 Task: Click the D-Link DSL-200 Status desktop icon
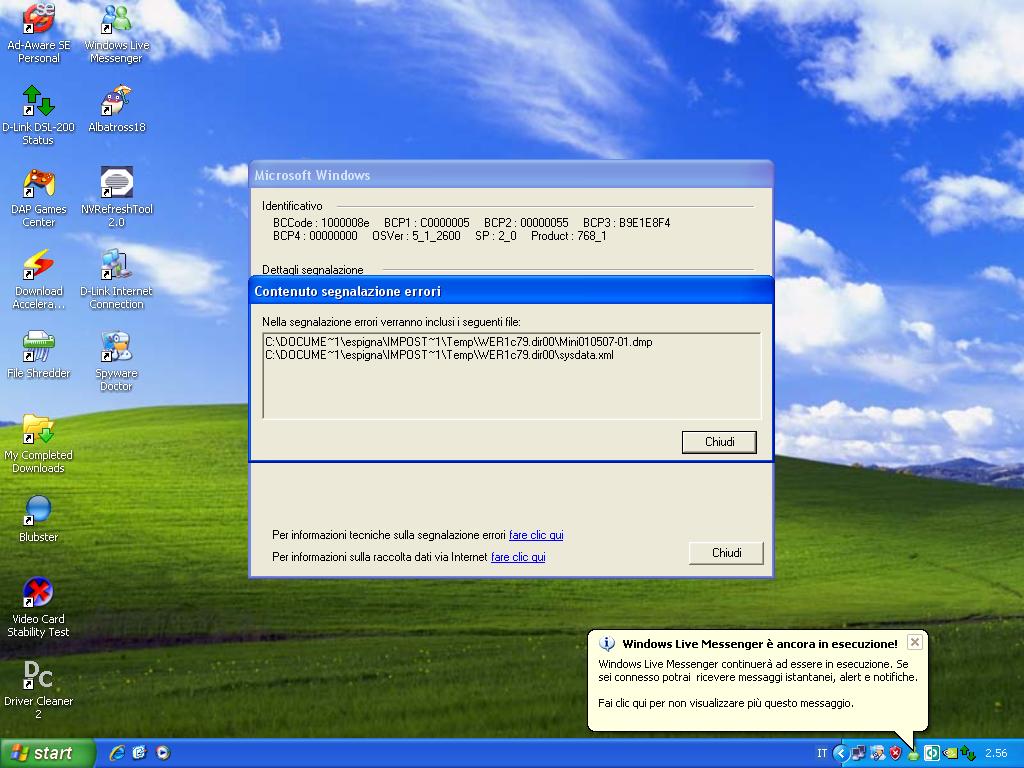coord(39,115)
